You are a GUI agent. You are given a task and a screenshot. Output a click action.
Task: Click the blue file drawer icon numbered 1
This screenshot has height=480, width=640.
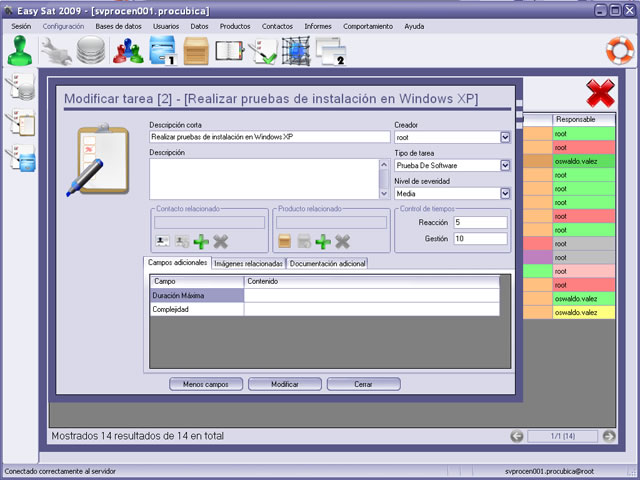[163, 51]
